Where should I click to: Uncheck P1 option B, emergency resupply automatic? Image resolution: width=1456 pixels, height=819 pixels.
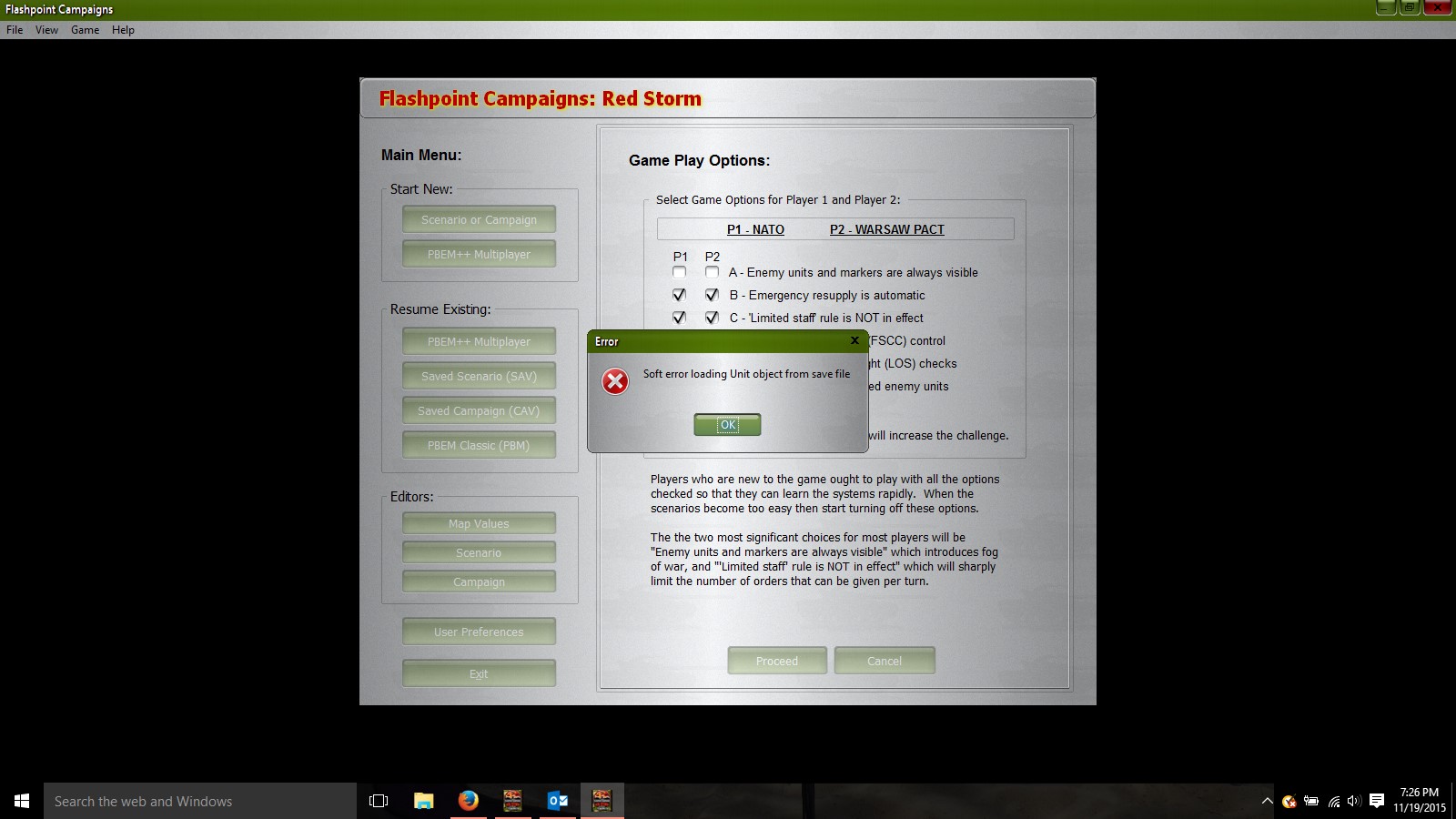(x=680, y=295)
